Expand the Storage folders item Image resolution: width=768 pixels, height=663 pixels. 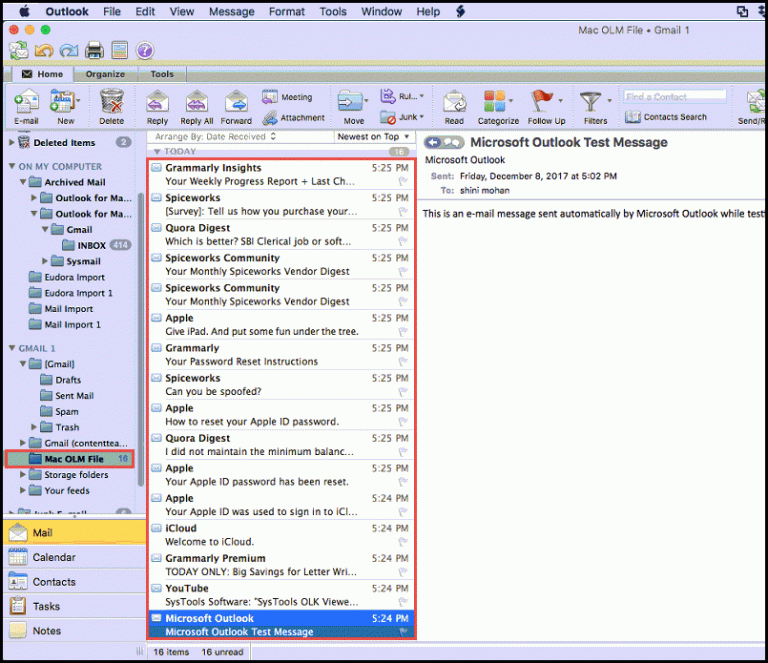(x=23, y=474)
